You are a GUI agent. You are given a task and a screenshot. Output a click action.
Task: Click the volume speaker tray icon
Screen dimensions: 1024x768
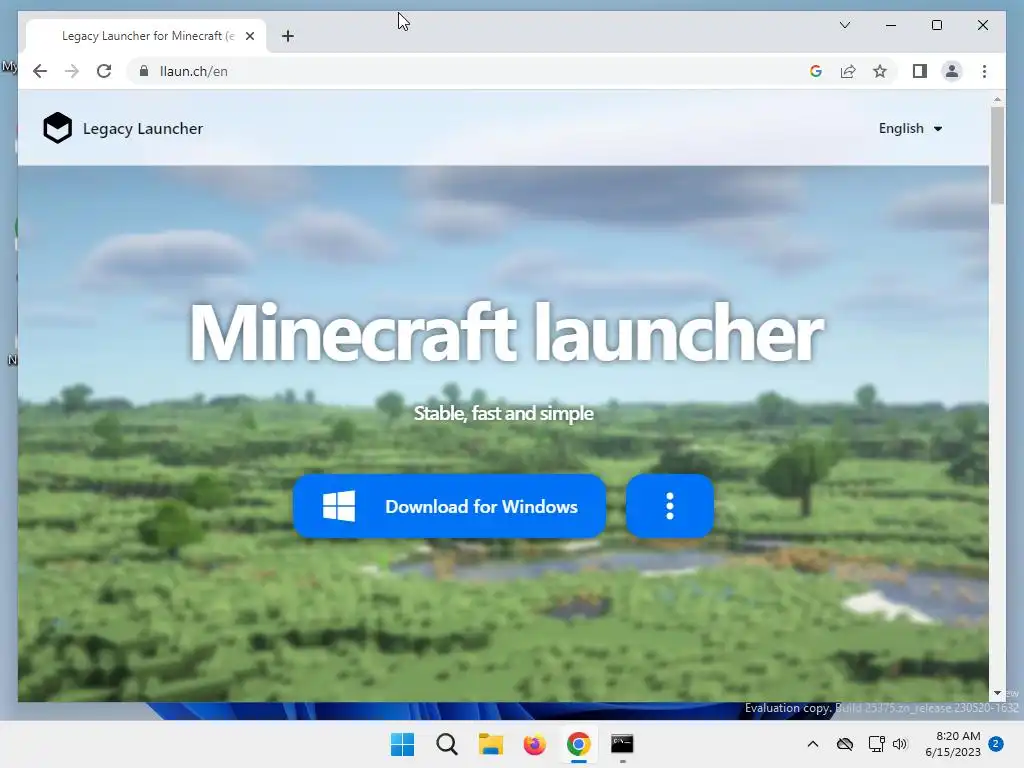coord(900,744)
